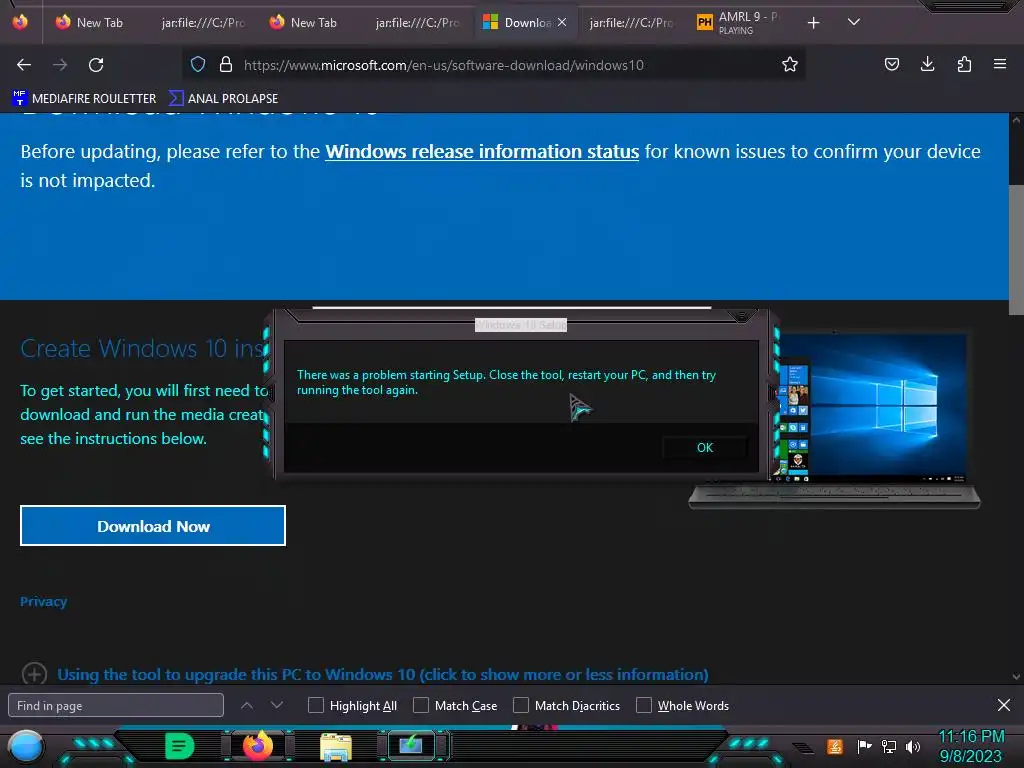Dismiss the Setup error with OK
Image resolution: width=1024 pixels, height=768 pixels.
tap(705, 447)
